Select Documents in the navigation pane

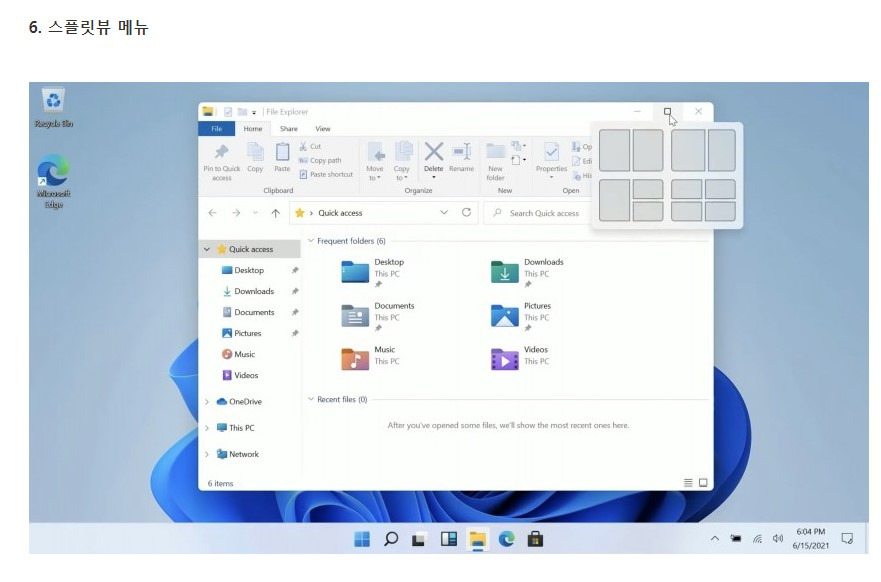coord(254,312)
